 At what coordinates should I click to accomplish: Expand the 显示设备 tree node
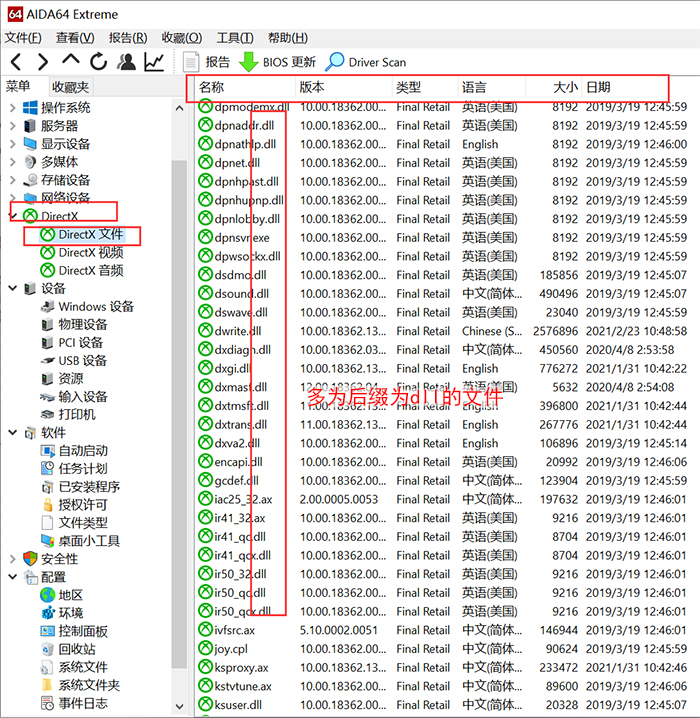[x=12, y=144]
